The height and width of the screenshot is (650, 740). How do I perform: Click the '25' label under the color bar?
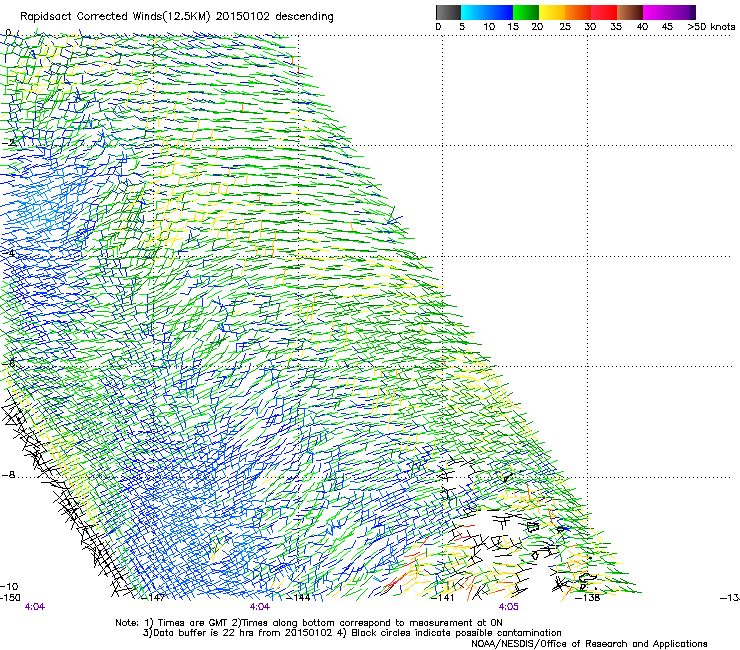click(x=565, y=27)
